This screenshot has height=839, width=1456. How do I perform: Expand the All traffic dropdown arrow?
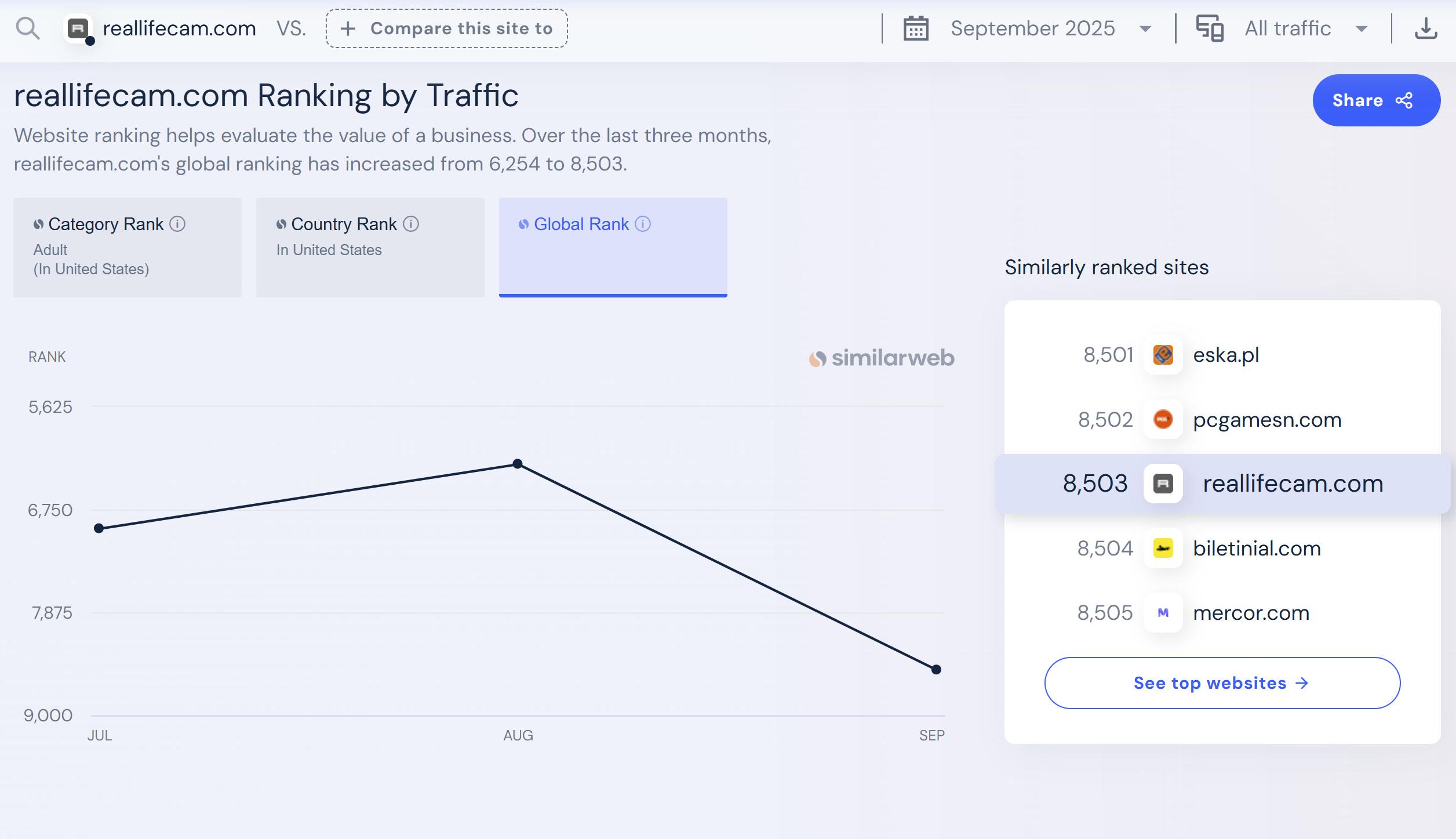1362,29
